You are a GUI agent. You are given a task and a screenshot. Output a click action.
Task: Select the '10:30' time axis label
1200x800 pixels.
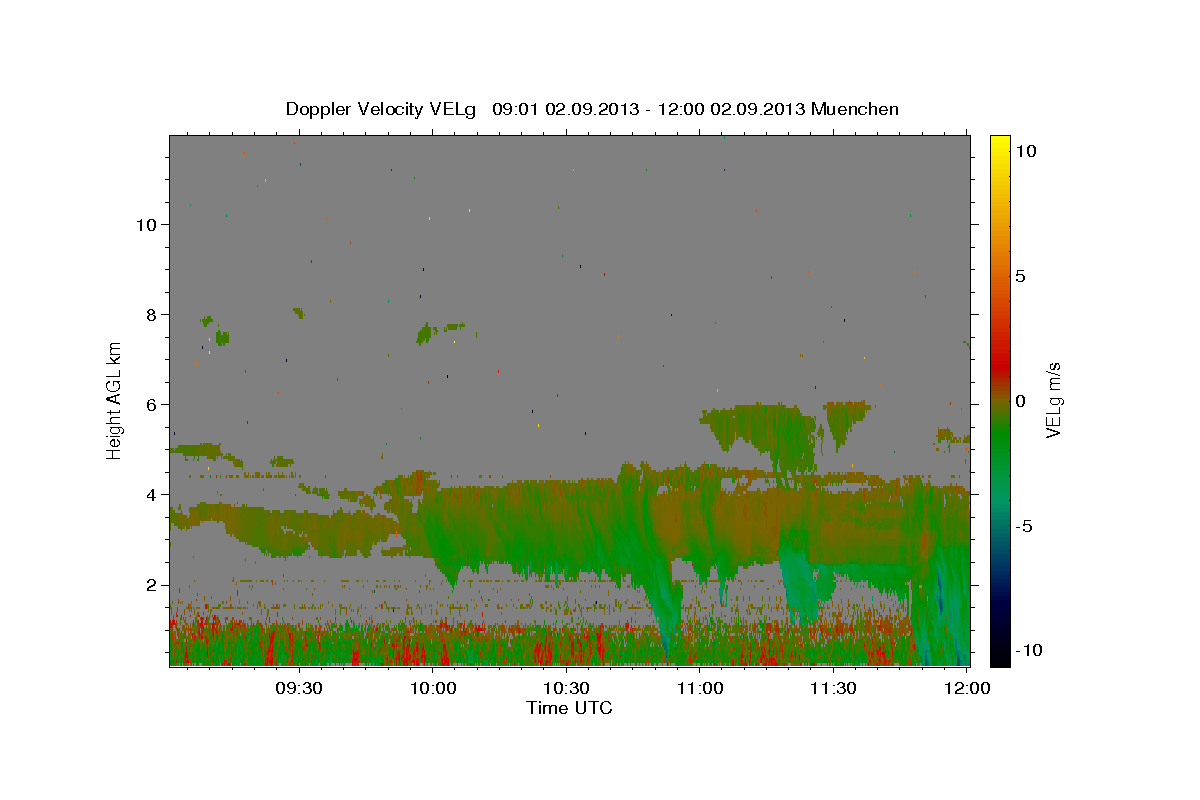tap(566, 688)
